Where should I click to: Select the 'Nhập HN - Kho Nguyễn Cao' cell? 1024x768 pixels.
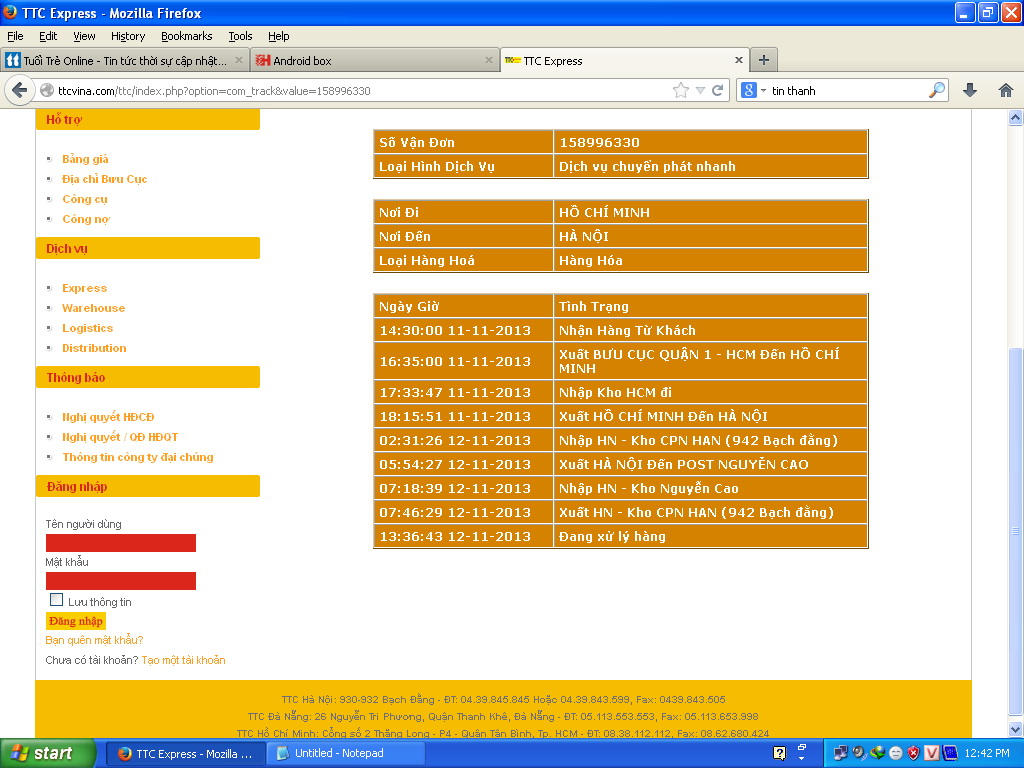pyautogui.click(x=711, y=488)
